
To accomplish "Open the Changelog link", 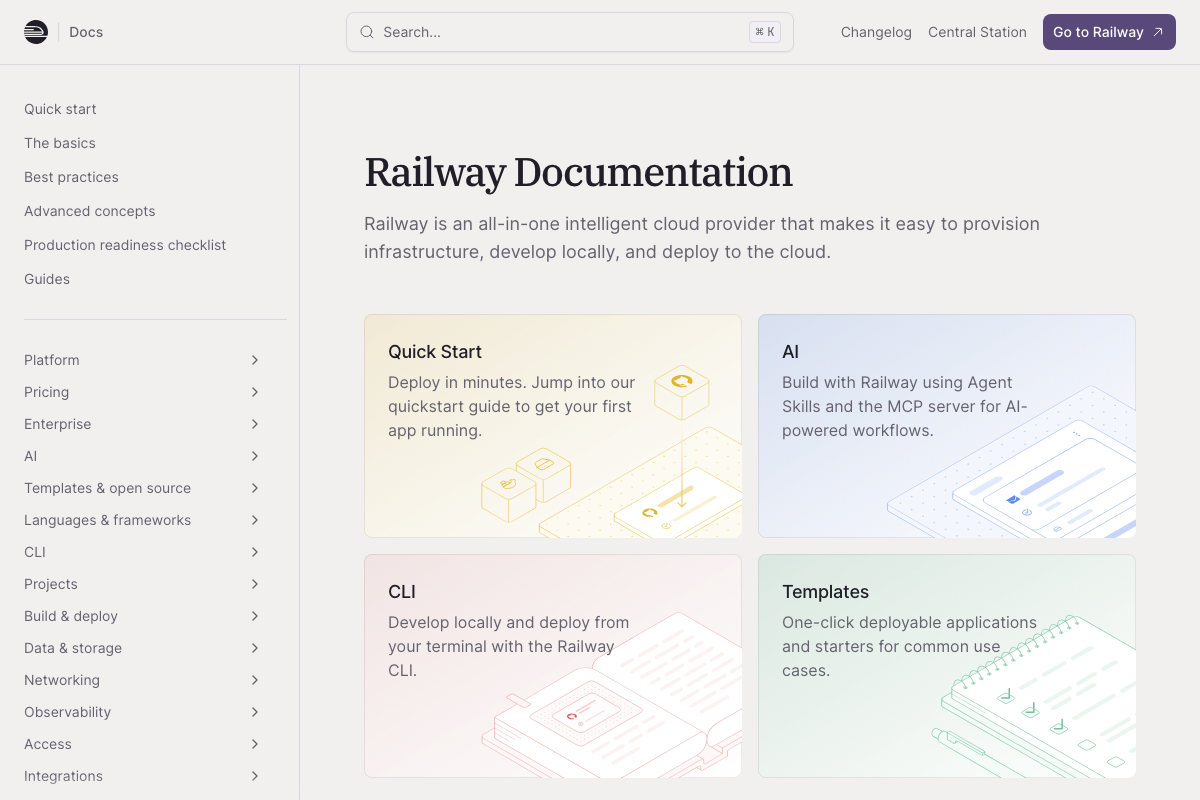I will (x=876, y=32).
